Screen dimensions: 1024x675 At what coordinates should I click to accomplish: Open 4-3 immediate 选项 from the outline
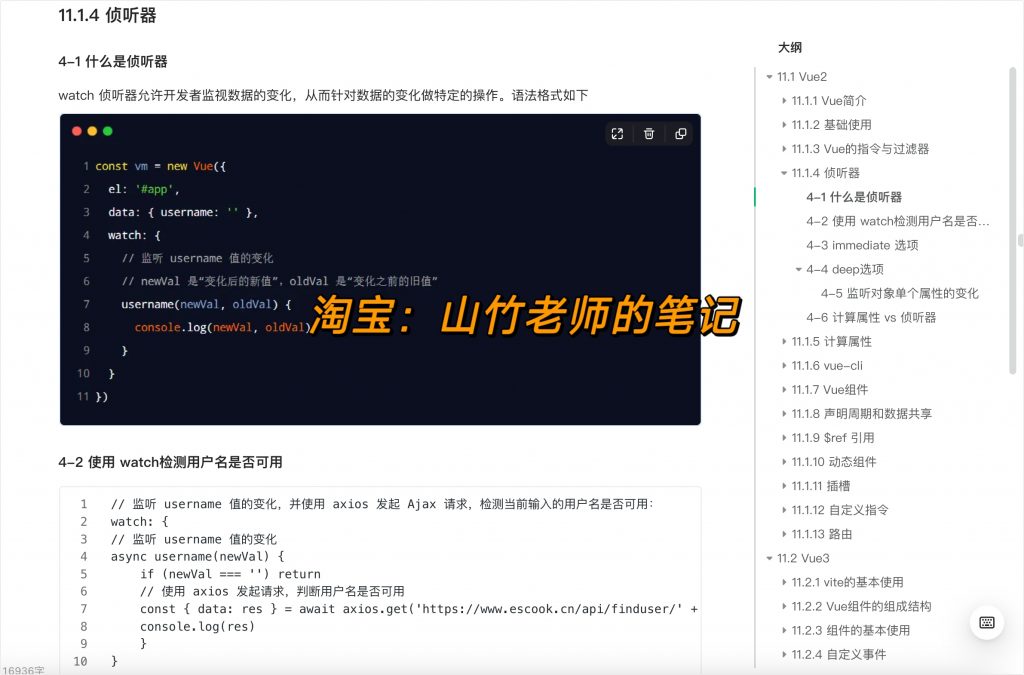(855, 245)
